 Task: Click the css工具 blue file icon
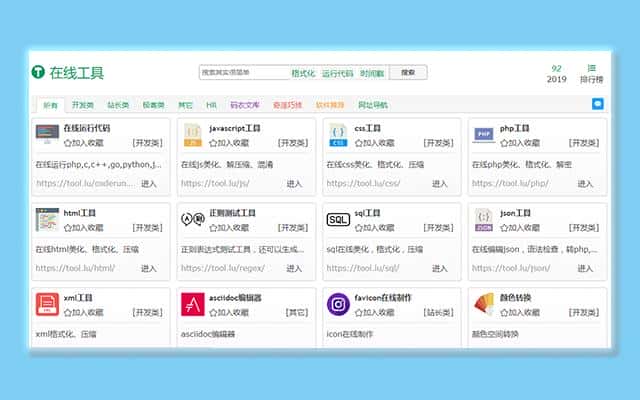click(x=338, y=135)
